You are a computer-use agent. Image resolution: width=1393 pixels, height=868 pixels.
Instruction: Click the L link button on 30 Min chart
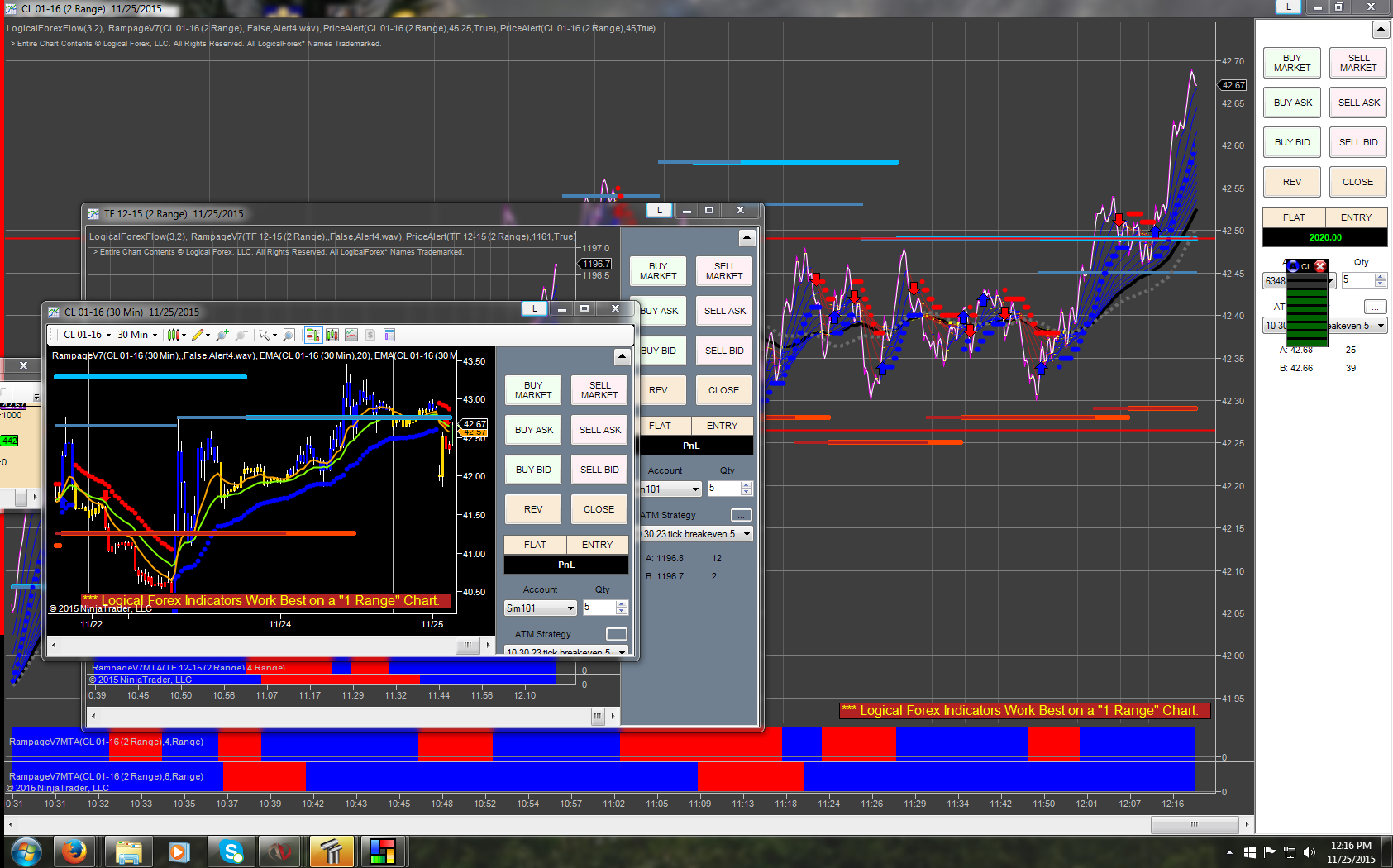click(535, 308)
